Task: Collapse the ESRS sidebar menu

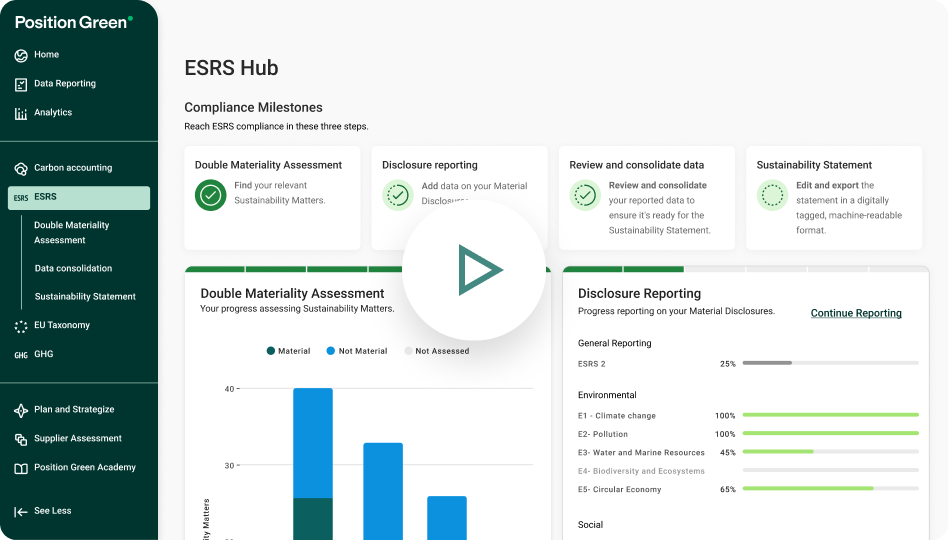Action: 79,198
